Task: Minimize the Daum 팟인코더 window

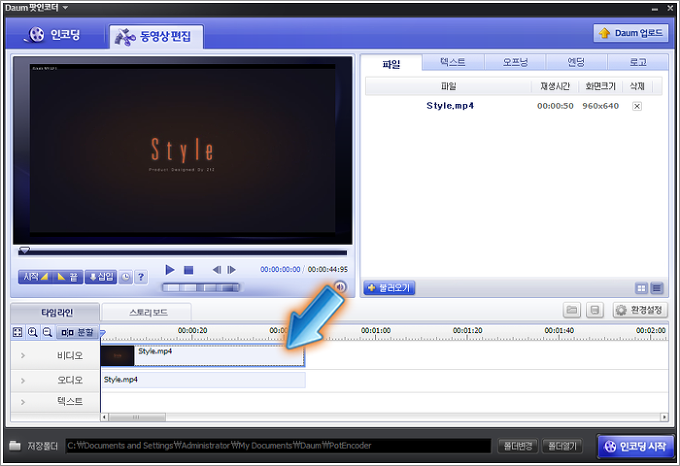Action: point(655,9)
